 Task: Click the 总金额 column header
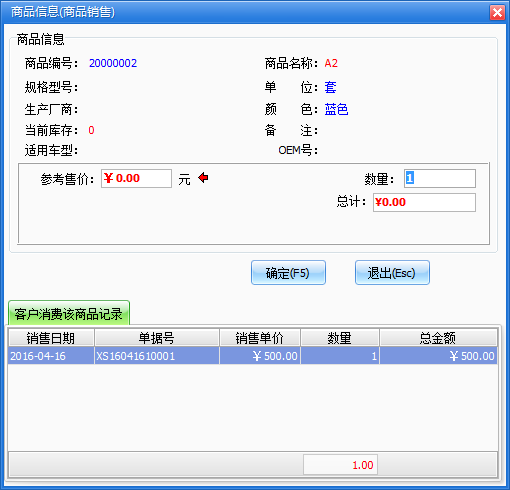pyautogui.click(x=438, y=338)
